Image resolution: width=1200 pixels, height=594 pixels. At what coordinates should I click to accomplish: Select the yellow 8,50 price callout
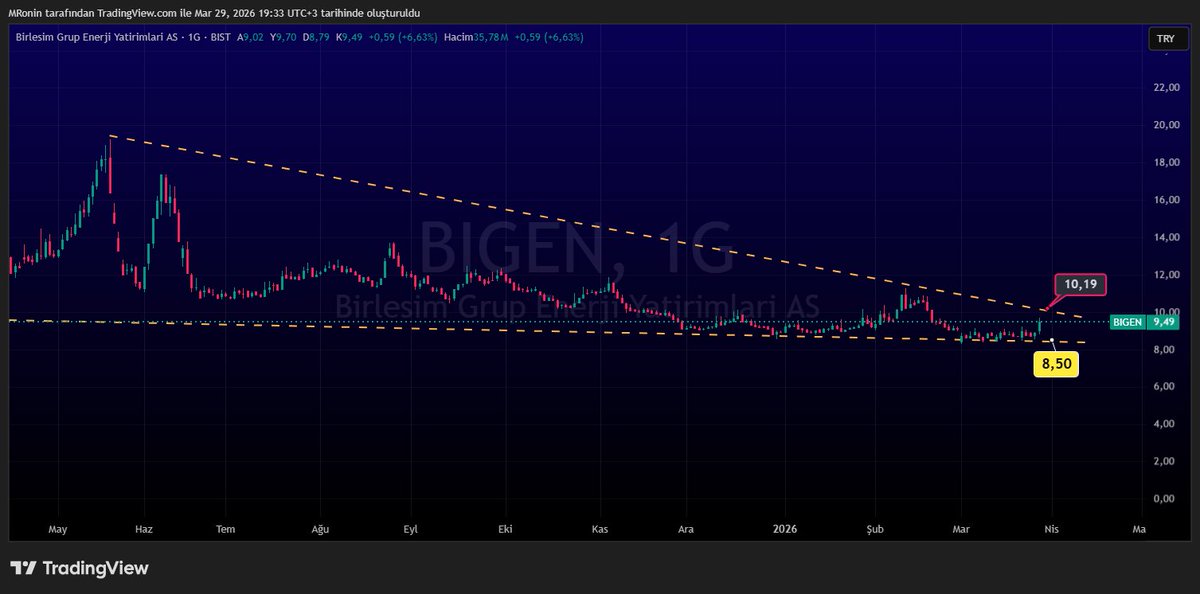pos(1056,365)
